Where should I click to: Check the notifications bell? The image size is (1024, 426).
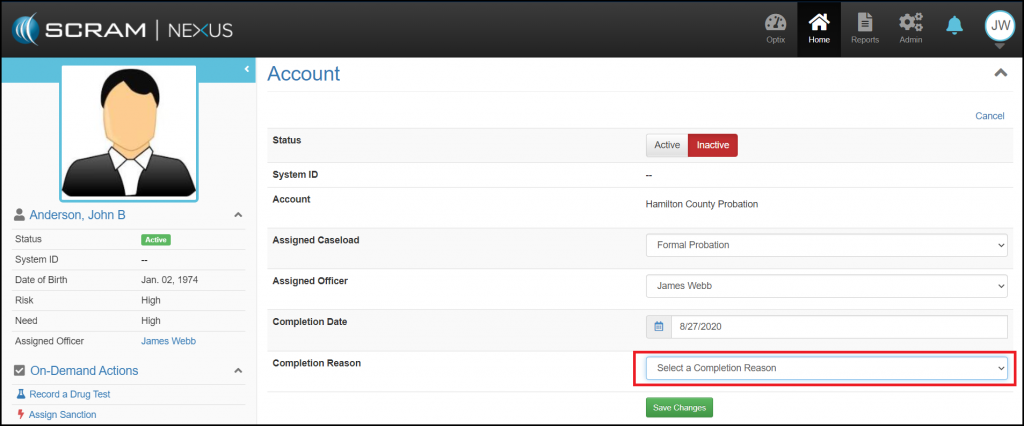[x=955, y=25]
